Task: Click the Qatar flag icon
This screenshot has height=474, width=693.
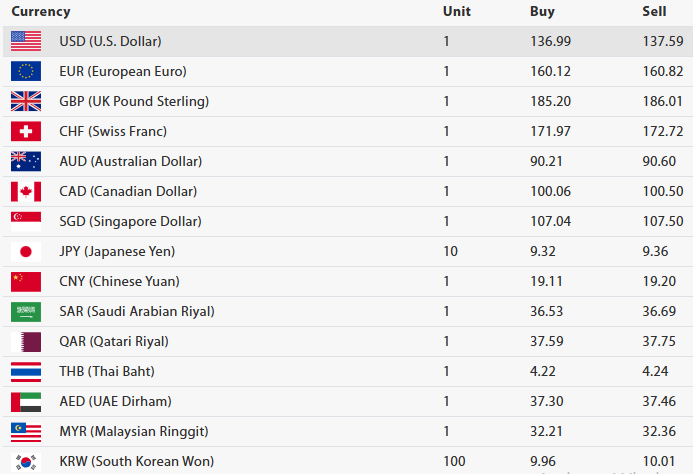Action: pyautogui.click(x=26, y=341)
